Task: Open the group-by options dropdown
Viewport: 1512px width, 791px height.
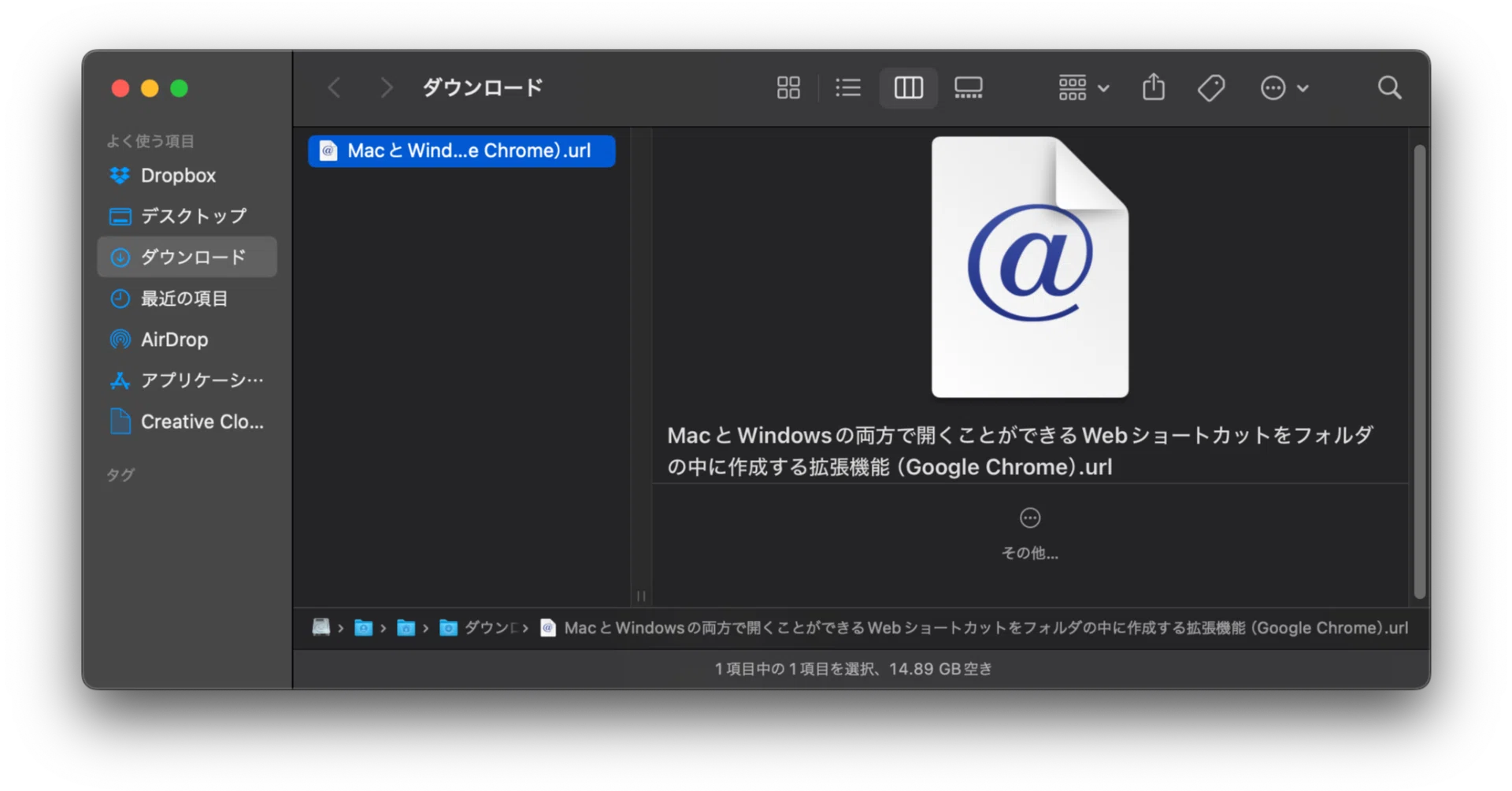Action: (1084, 87)
